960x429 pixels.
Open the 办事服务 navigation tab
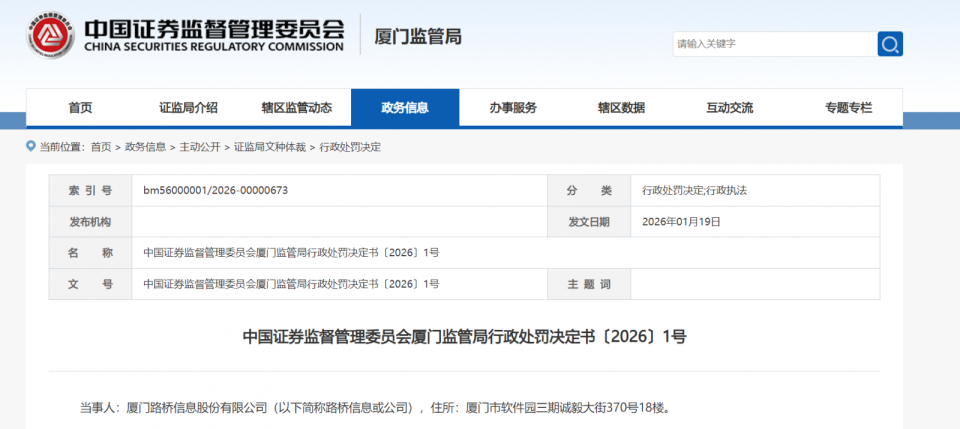(513, 108)
